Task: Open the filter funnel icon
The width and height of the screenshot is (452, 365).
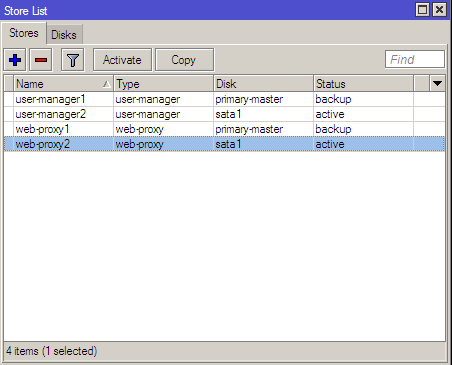Action: 72,60
